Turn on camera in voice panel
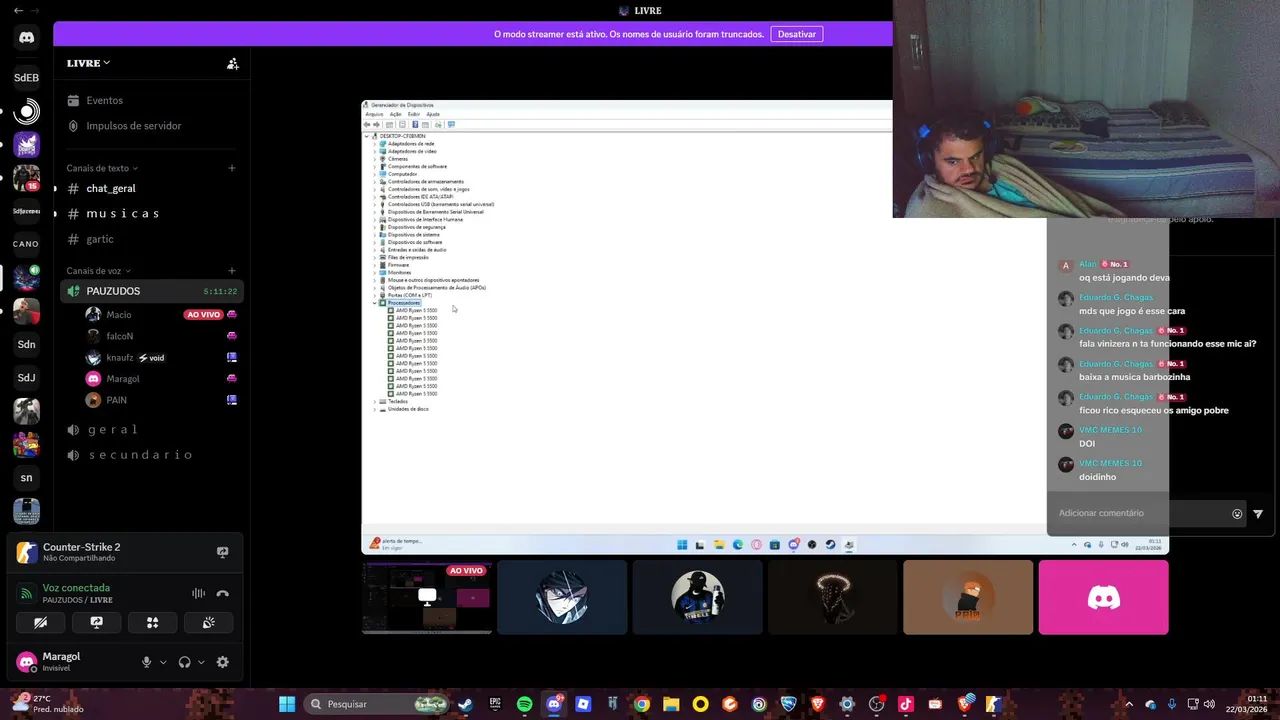This screenshot has width=1280, height=720. click(x=40, y=622)
